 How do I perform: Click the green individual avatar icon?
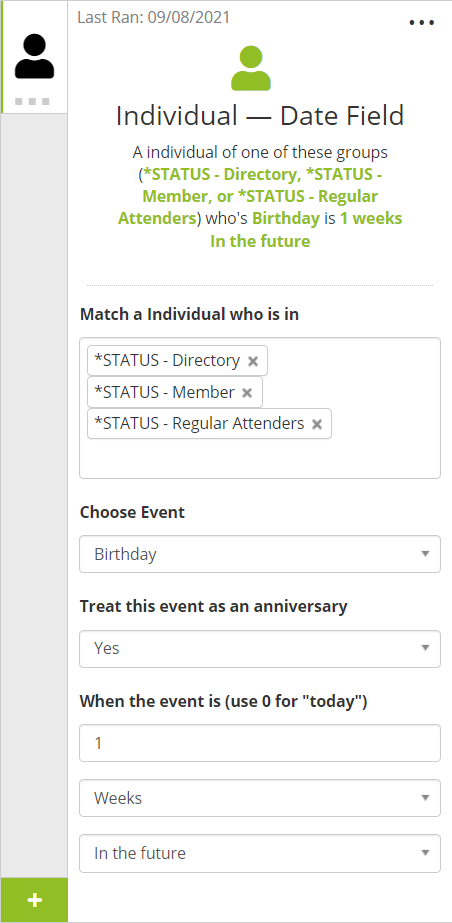tap(251, 69)
